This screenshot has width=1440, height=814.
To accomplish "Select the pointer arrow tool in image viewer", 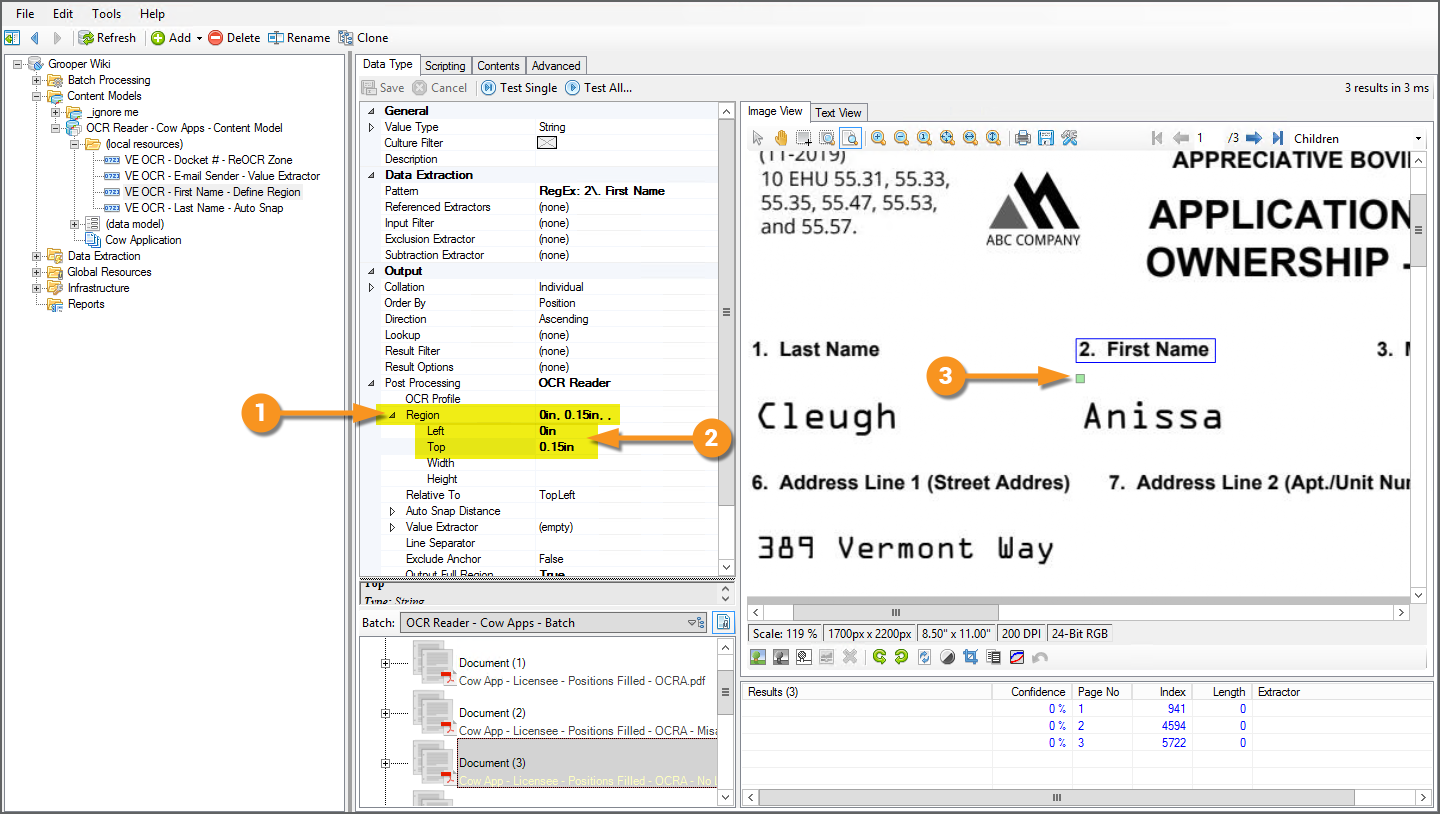I will click(758, 138).
